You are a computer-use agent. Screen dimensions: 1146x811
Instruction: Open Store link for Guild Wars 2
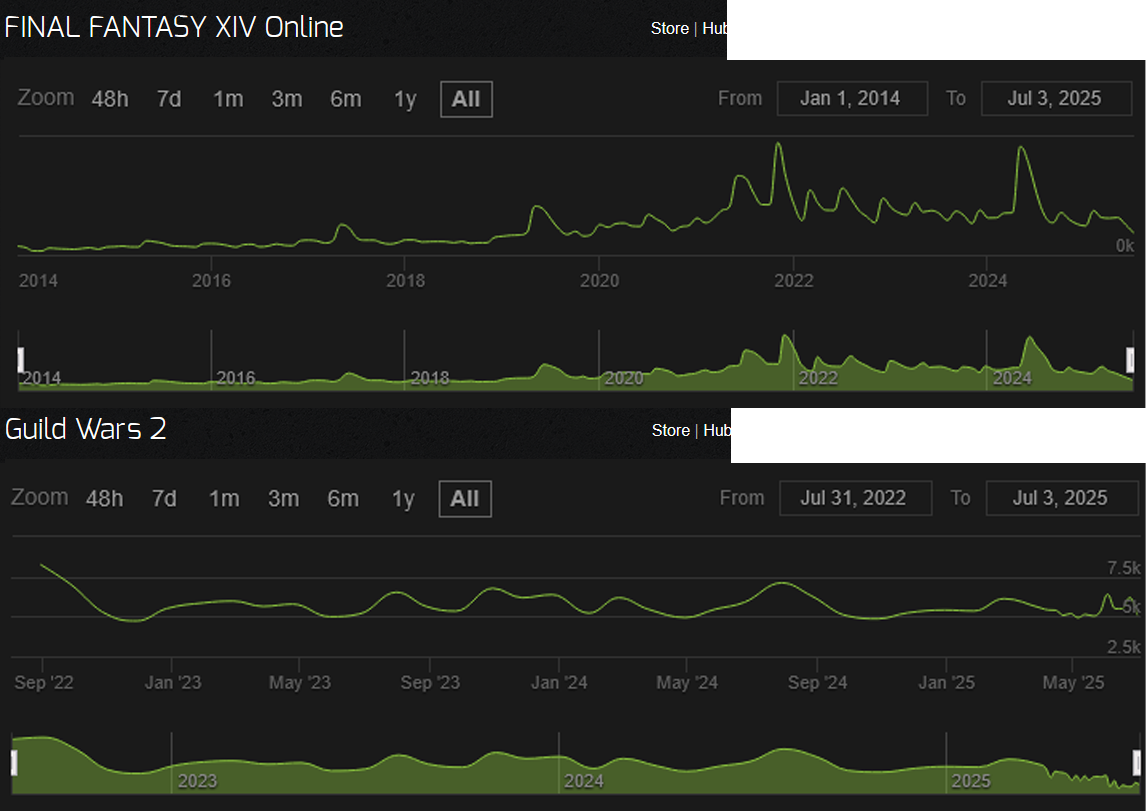pos(671,430)
